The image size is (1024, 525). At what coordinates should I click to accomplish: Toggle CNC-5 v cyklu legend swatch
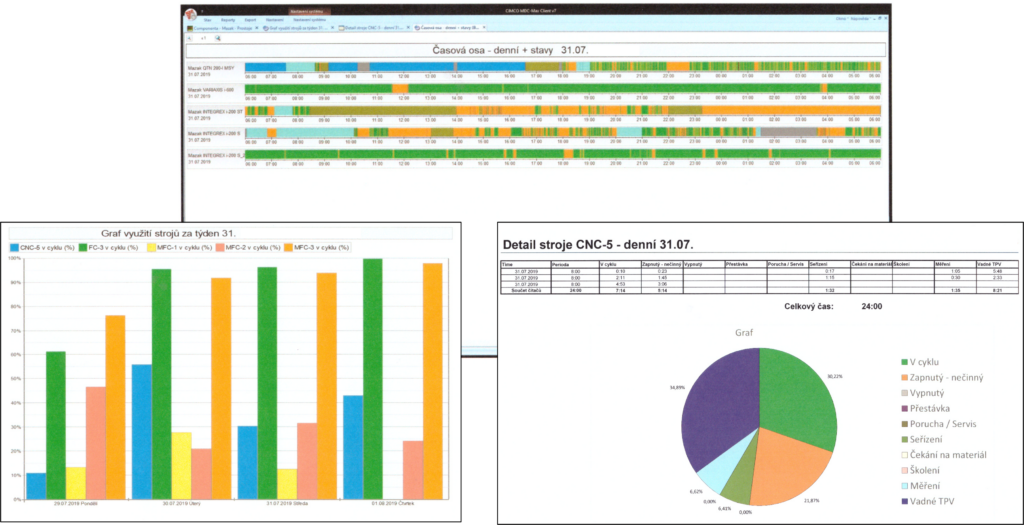[x=15, y=246]
